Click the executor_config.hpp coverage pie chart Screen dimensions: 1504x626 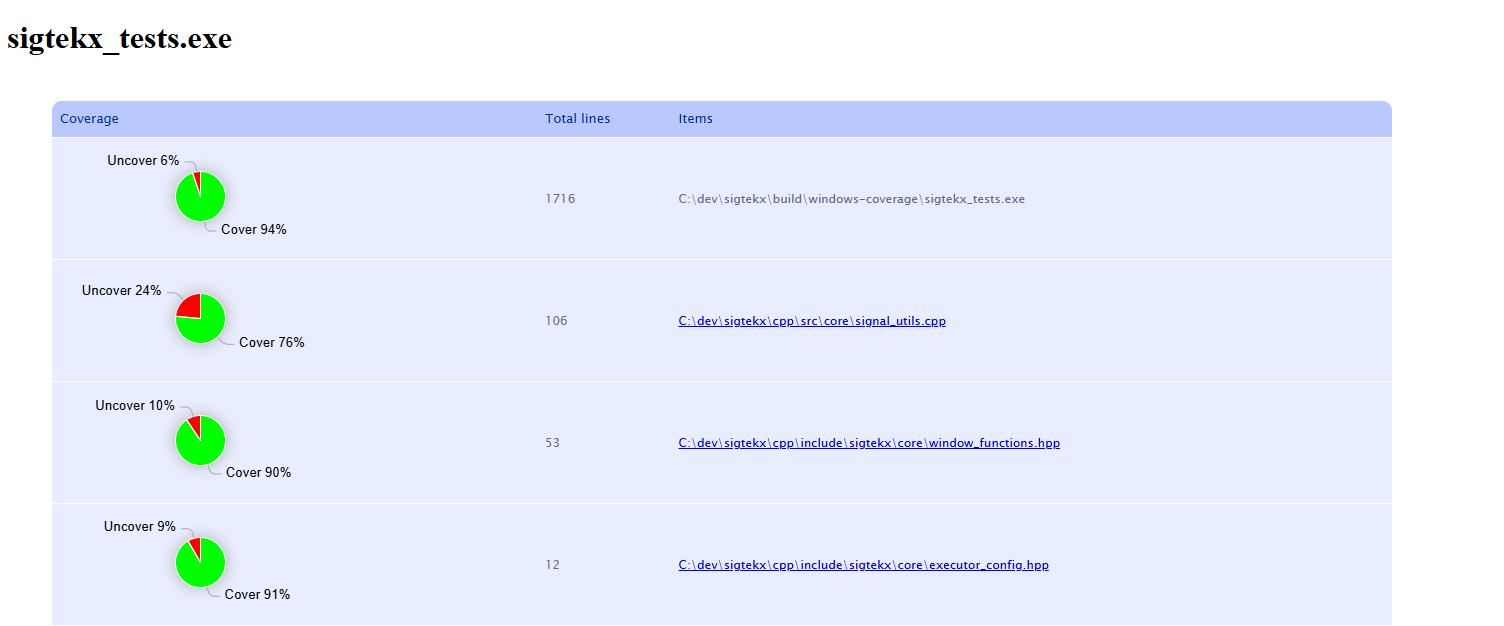pos(200,561)
